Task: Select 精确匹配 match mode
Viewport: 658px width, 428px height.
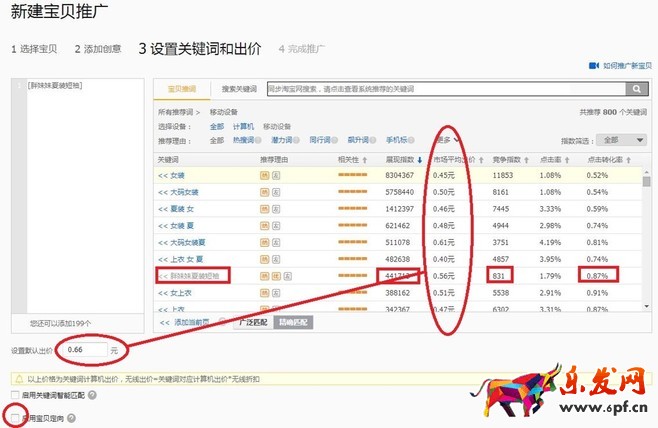Action: 293,323
